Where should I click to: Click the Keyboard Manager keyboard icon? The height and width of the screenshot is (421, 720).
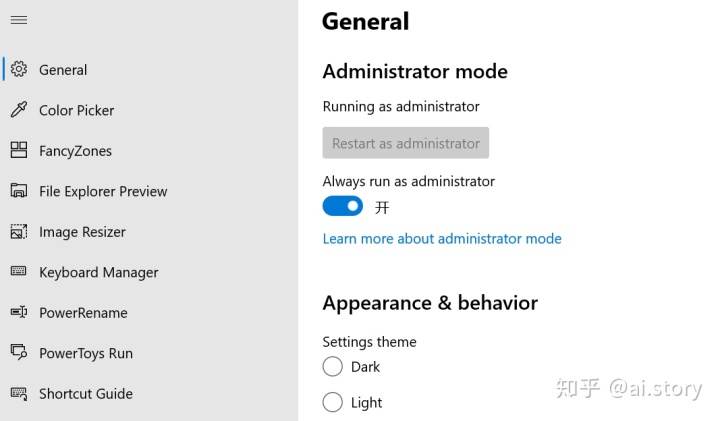tap(19, 271)
